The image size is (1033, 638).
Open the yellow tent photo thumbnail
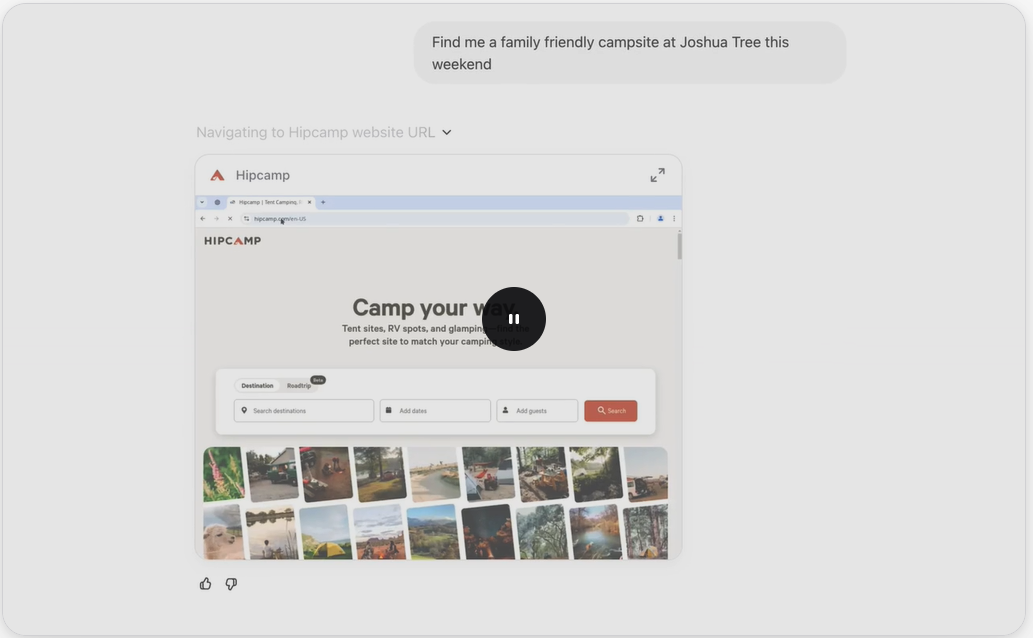pos(326,532)
